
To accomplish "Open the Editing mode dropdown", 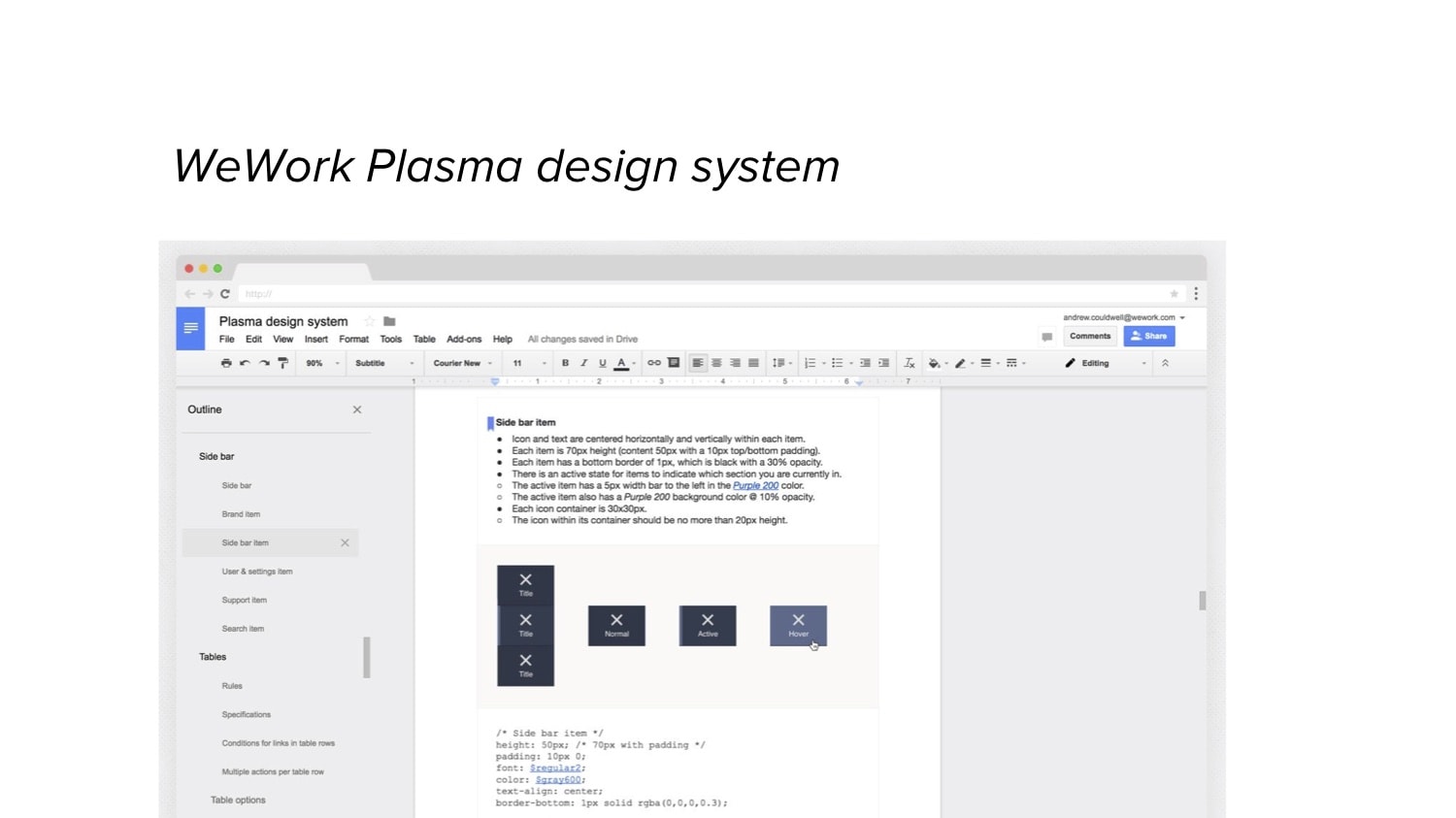I will click(x=1106, y=363).
